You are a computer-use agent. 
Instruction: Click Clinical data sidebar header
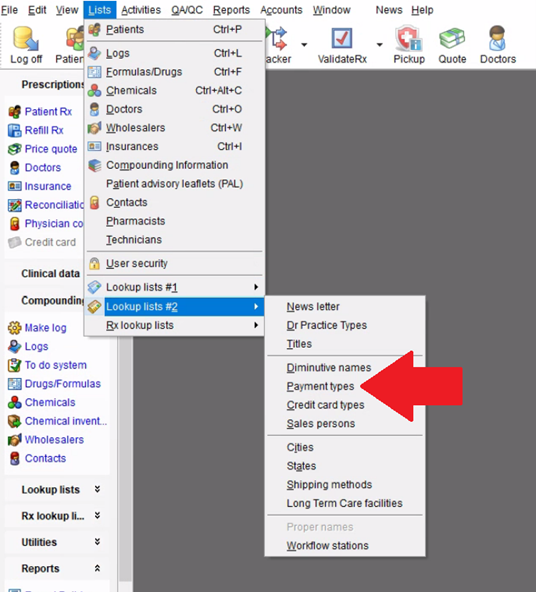click(x=50, y=273)
